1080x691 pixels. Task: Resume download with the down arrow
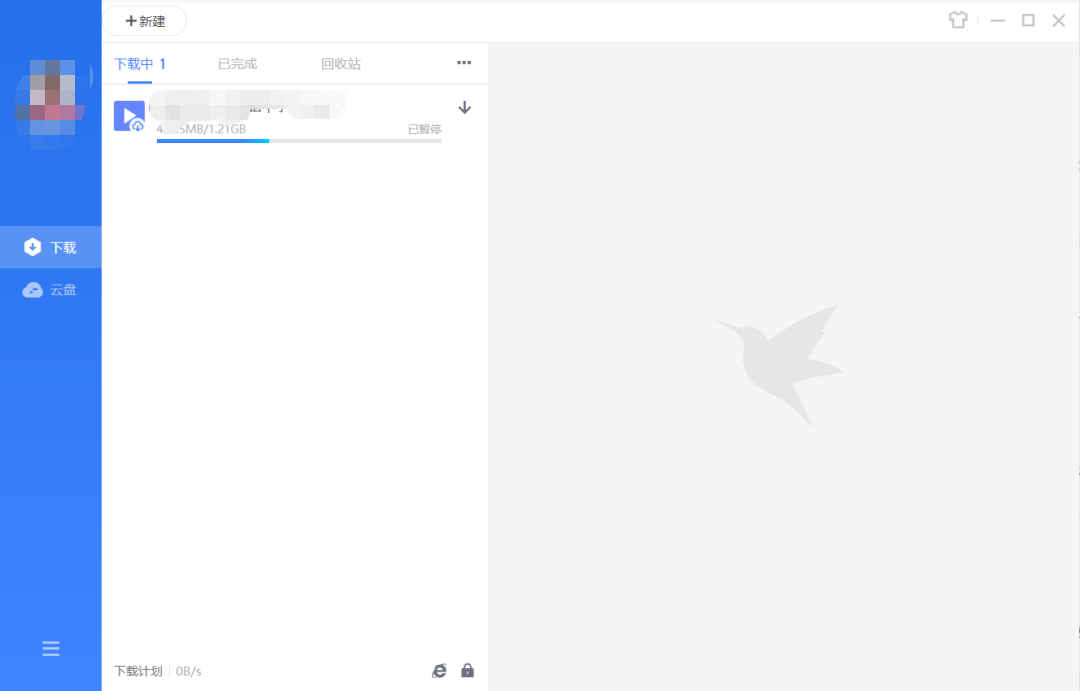point(465,107)
